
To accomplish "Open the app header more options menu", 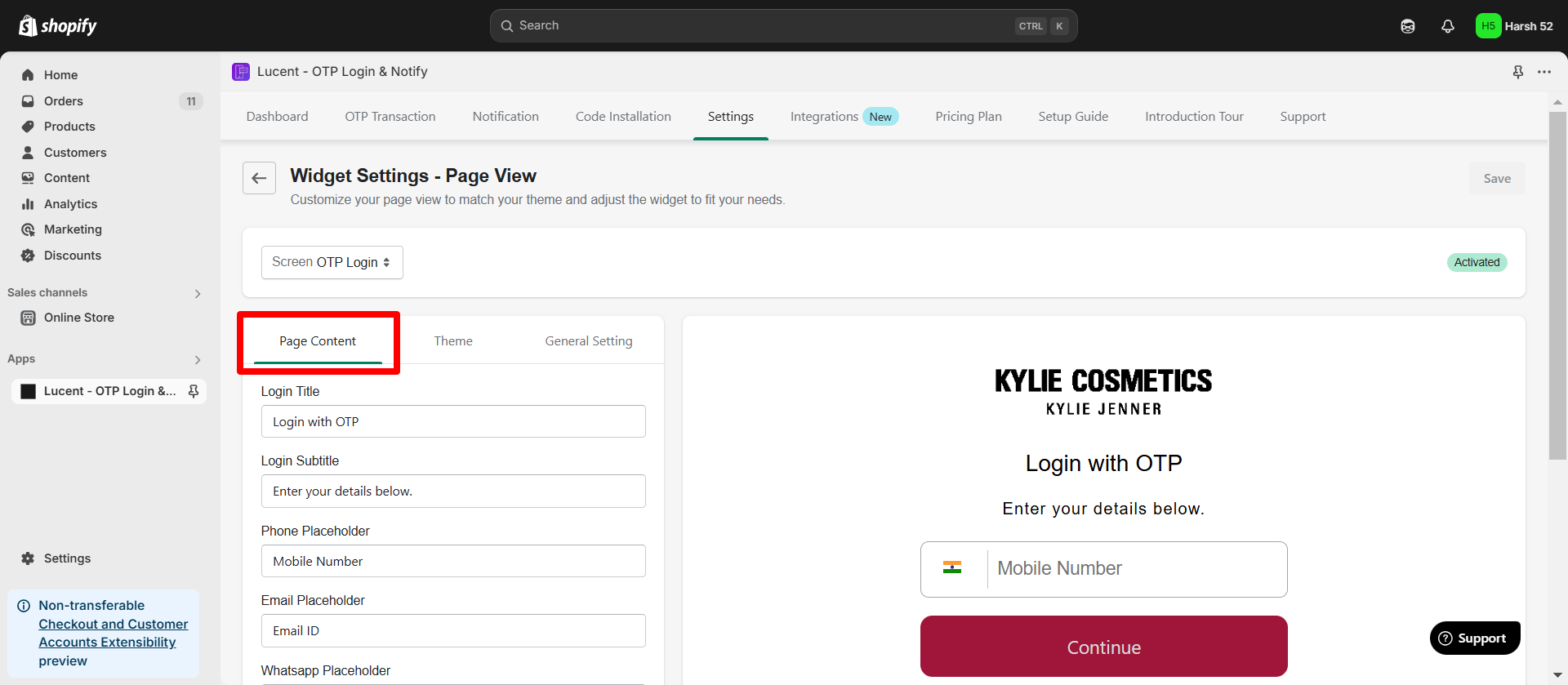I will (1544, 72).
